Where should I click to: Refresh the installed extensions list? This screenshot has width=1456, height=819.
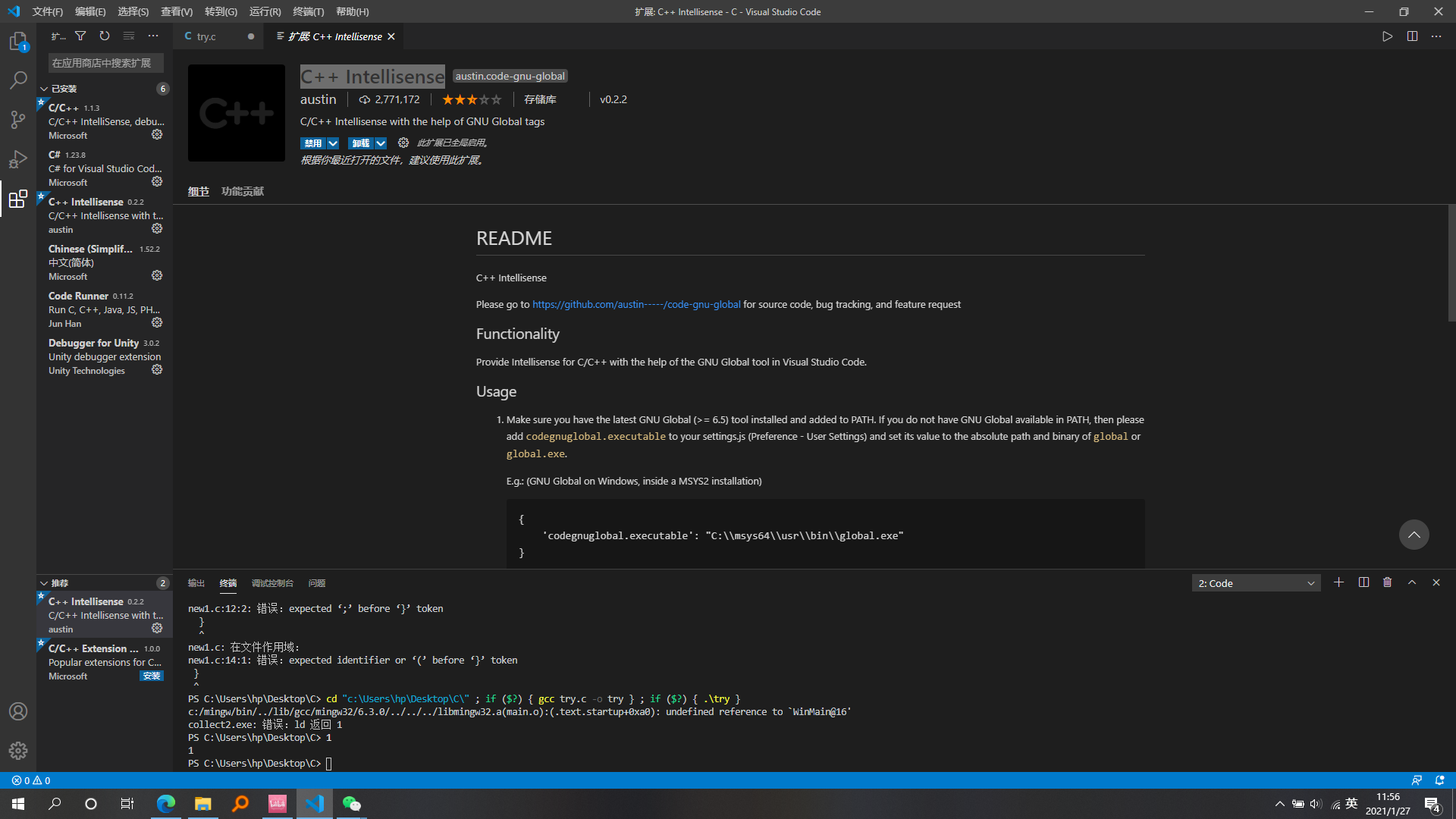click(105, 36)
